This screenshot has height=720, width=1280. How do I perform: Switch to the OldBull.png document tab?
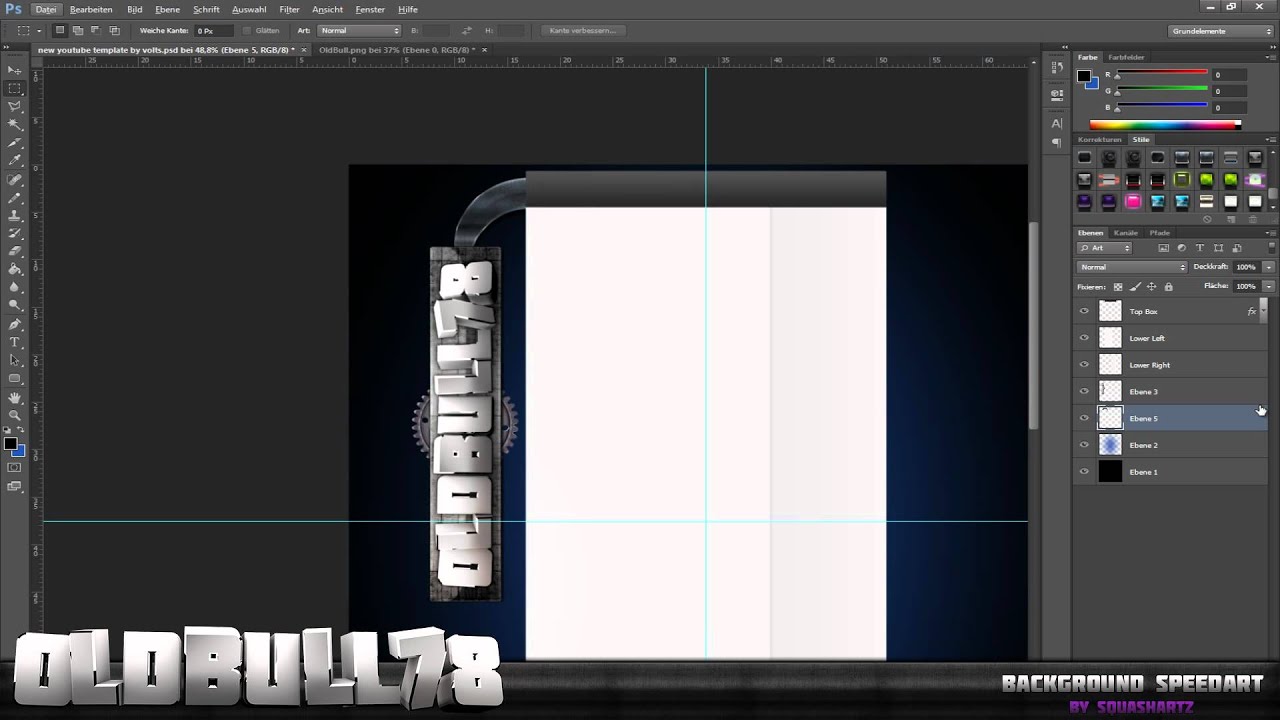pyautogui.click(x=398, y=49)
